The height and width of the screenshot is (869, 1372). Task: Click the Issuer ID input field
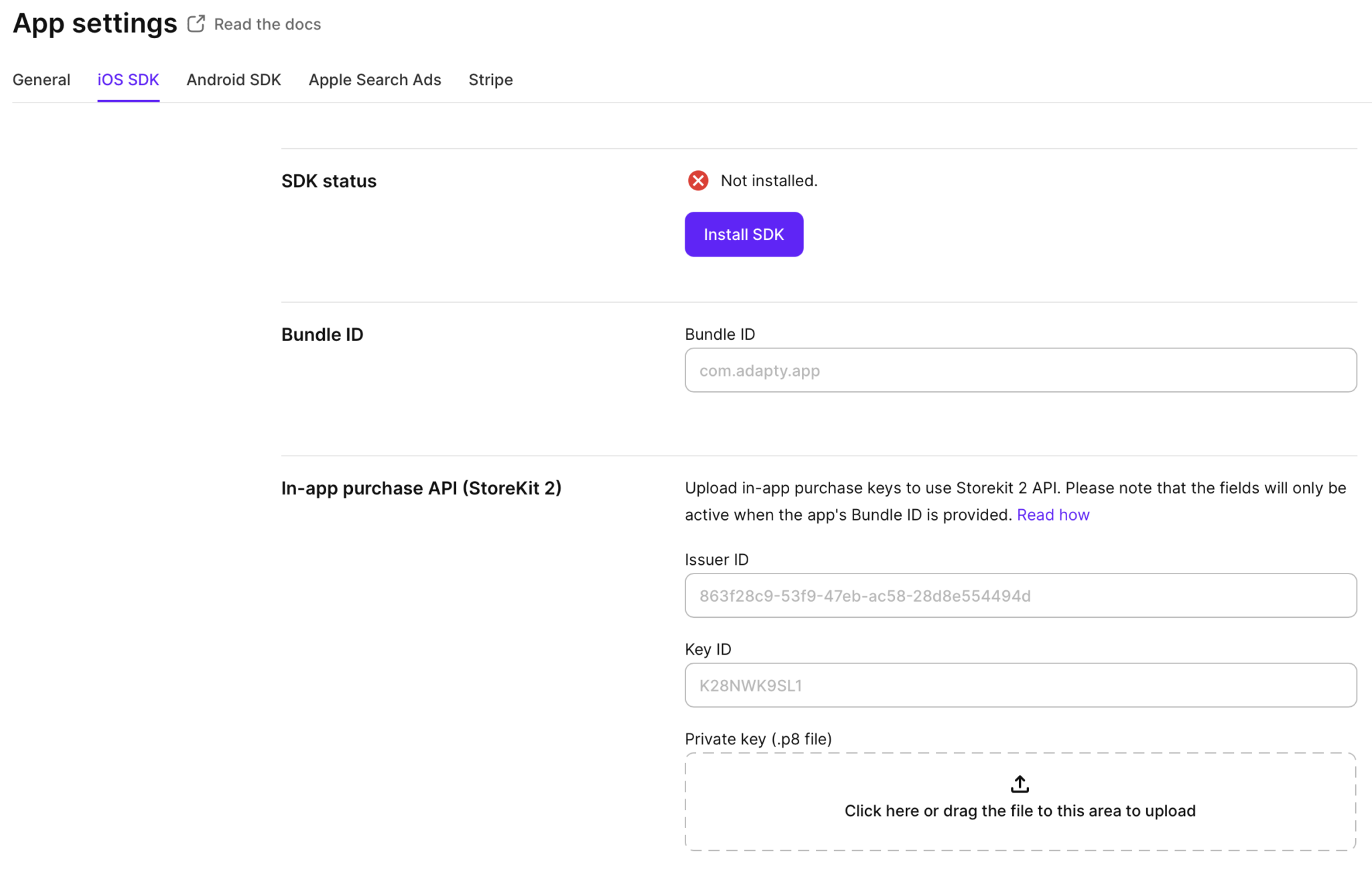[1019, 595]
